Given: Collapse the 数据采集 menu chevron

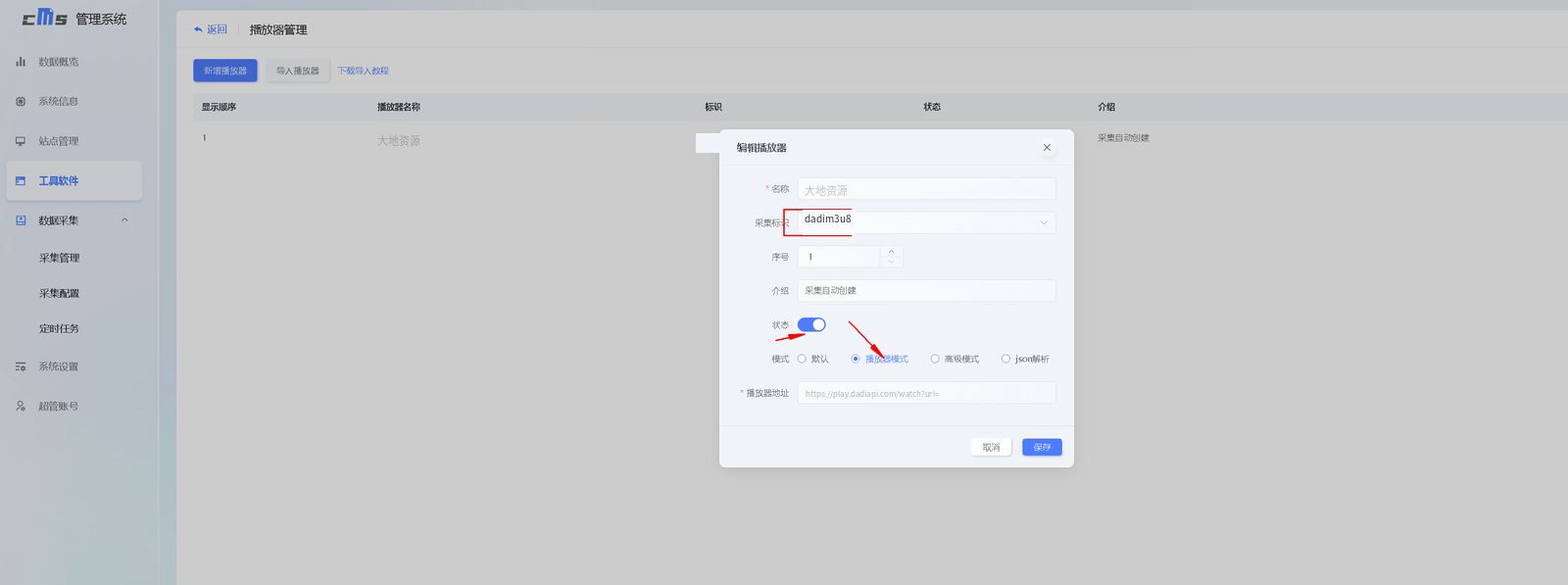Looking at the screenshot, I should pyautogui.click(x=124, y=220).
